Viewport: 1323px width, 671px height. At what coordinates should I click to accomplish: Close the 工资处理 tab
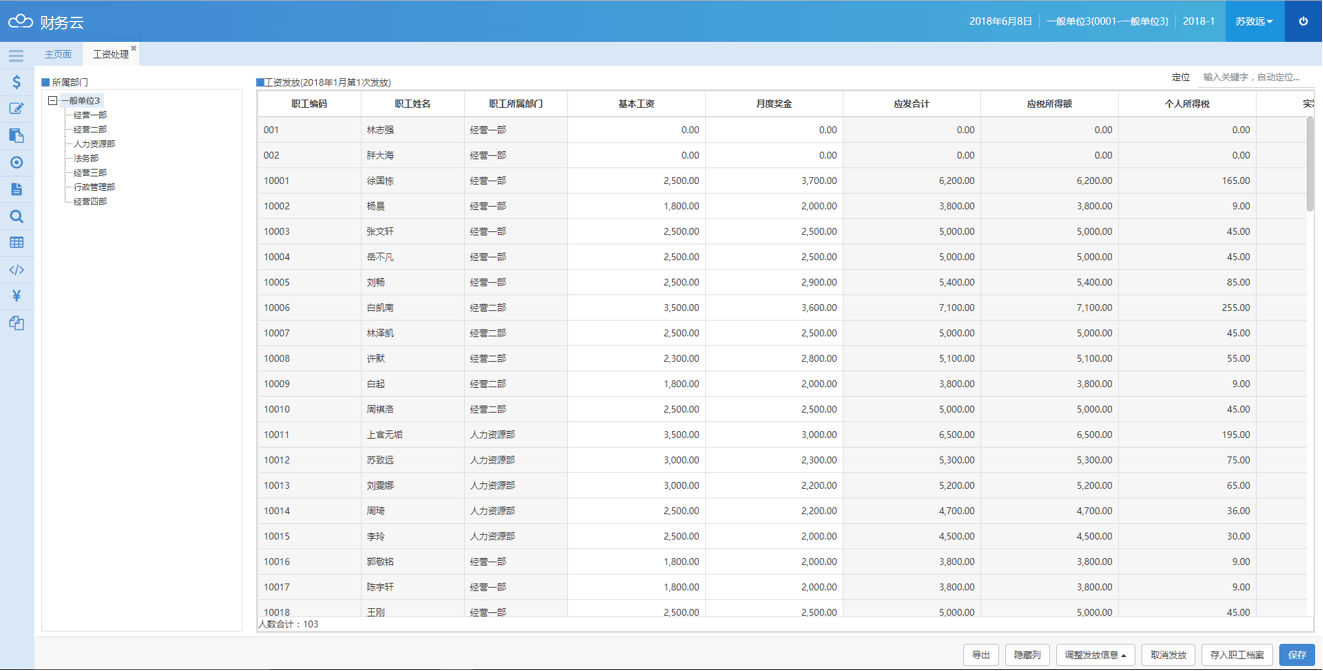coord(134,48)
